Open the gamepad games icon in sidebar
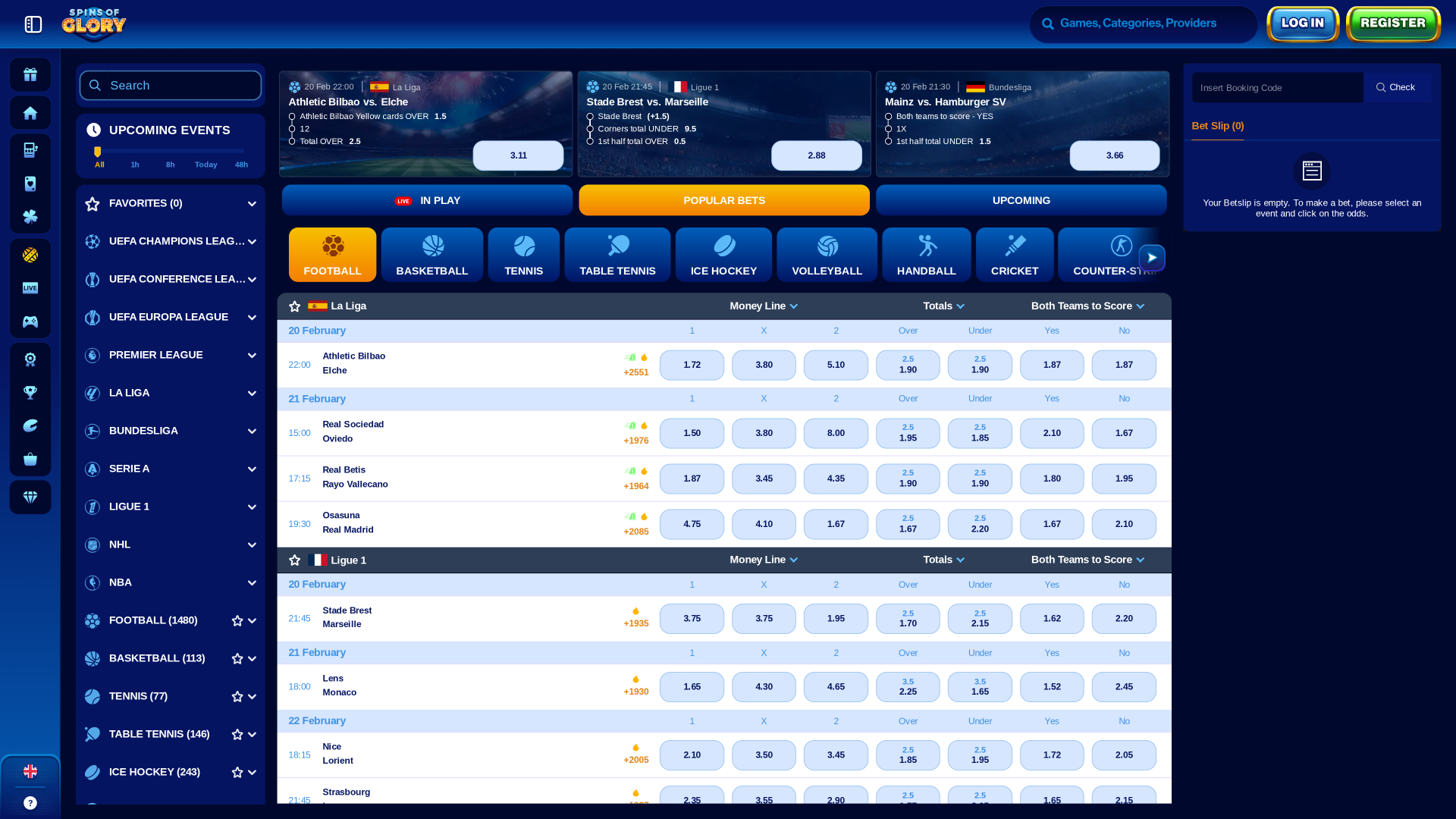Screen dimensions: 1456x819 coord(30,321)
